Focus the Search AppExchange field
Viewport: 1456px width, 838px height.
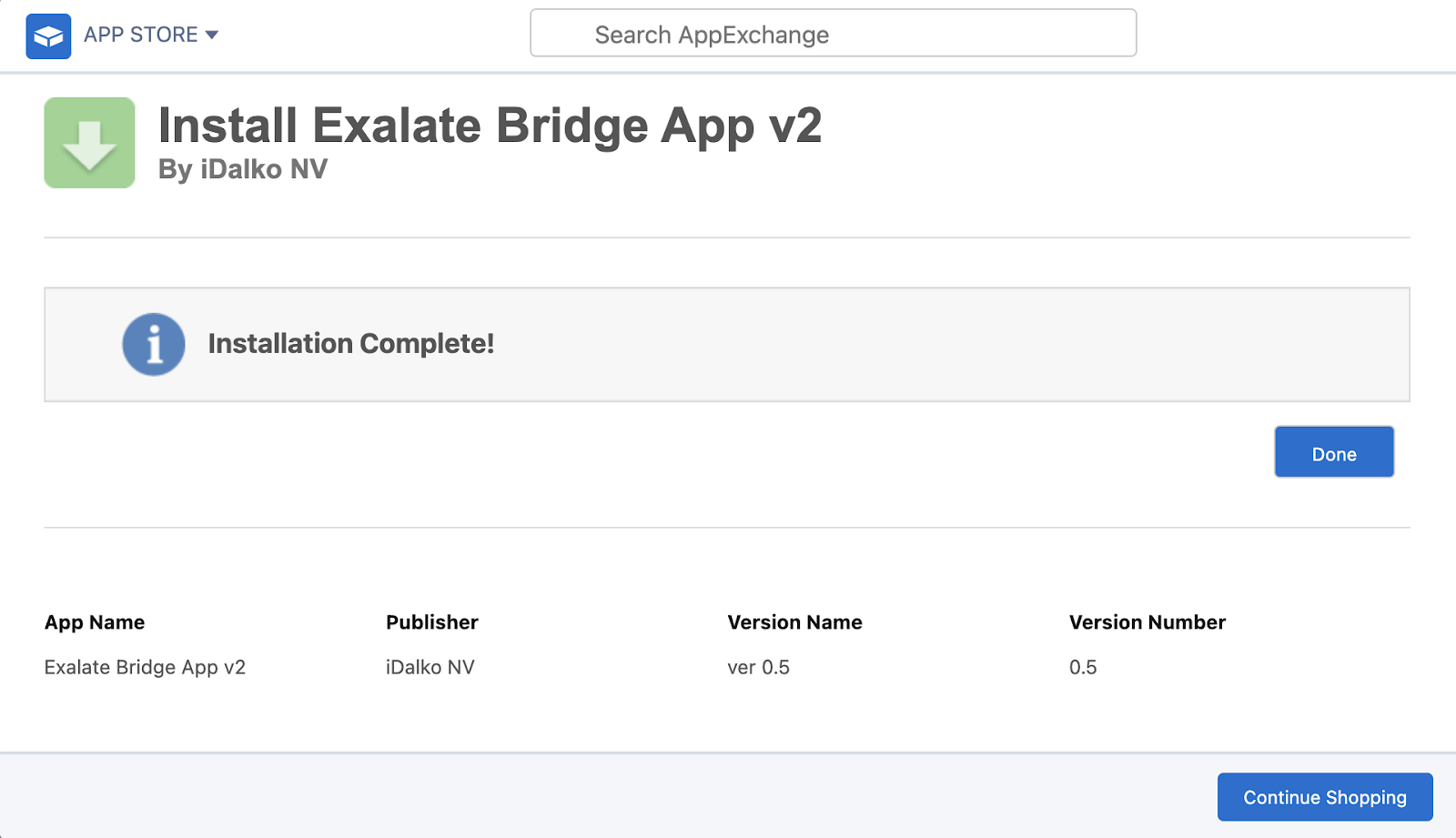(833, 34)
